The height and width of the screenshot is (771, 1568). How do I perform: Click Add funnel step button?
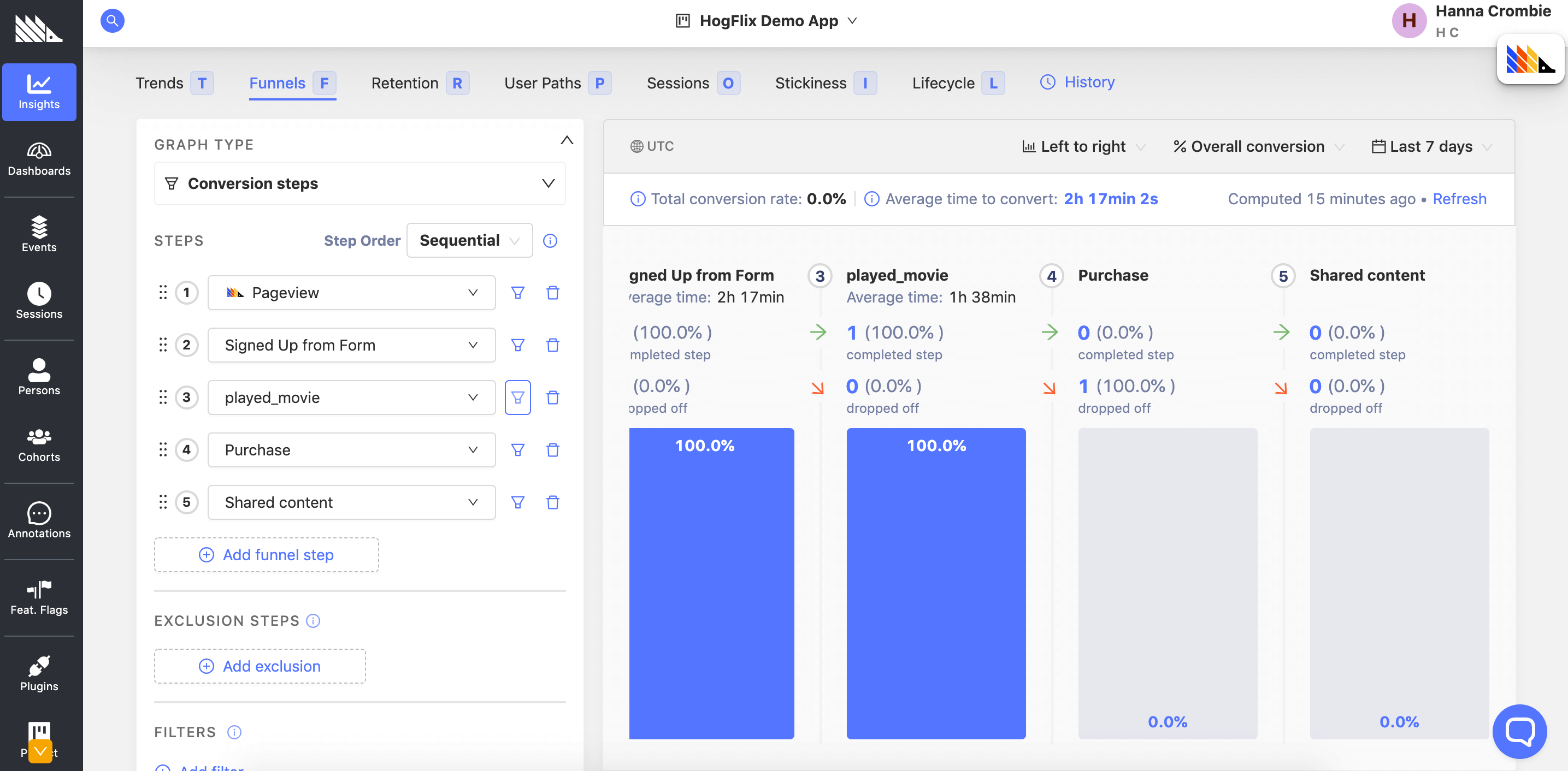coord(266,554)
